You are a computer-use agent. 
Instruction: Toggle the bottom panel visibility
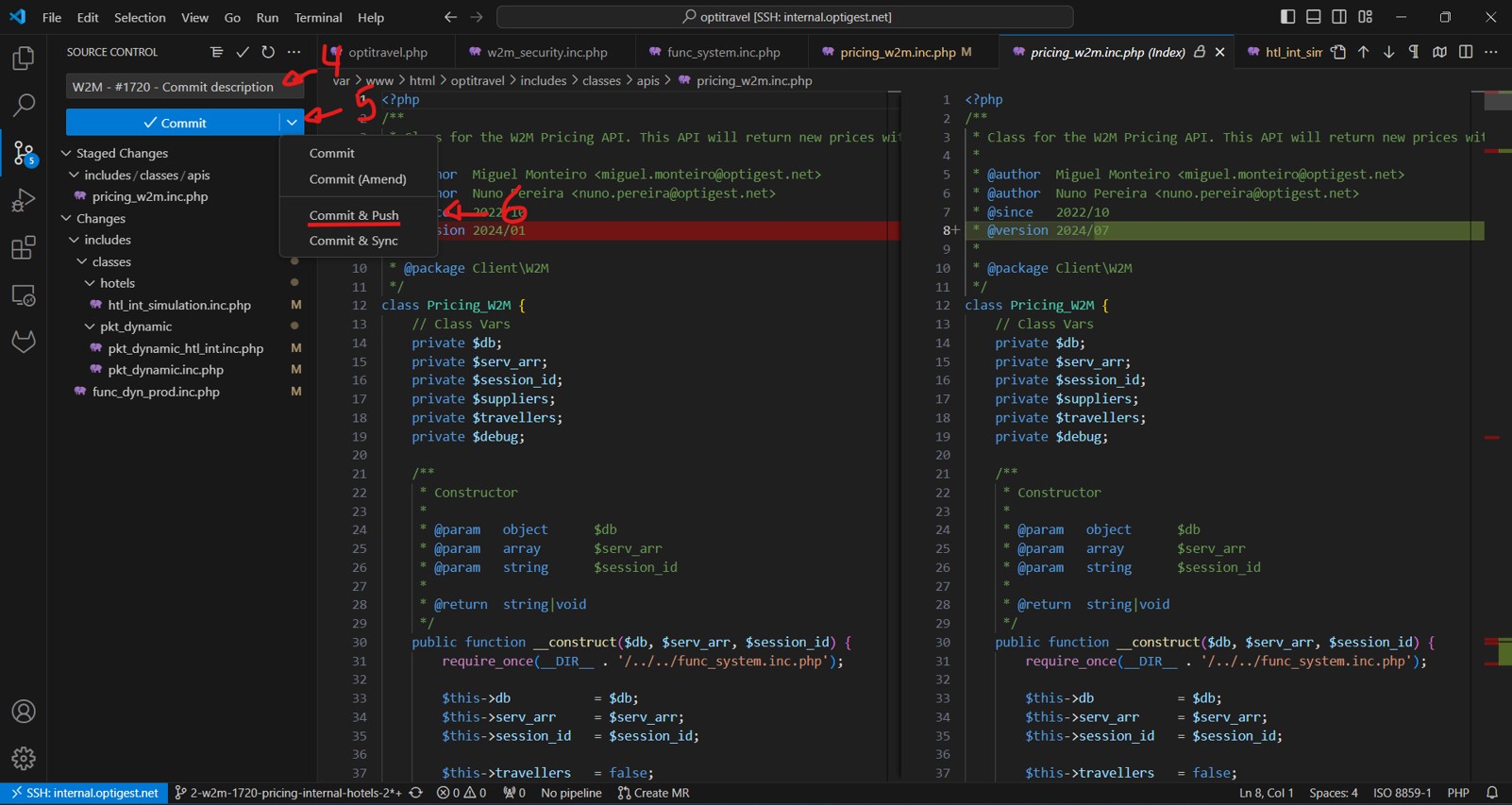click(1313, 17)
